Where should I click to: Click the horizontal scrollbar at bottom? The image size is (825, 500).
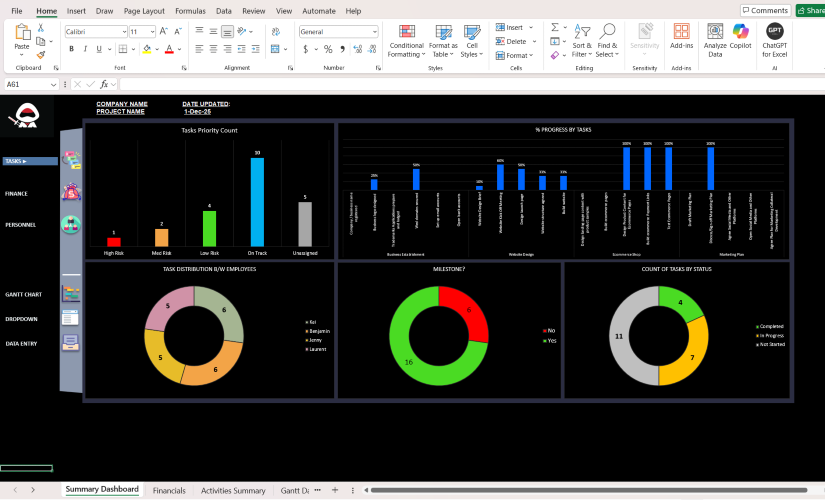click(x=589, y=490)
